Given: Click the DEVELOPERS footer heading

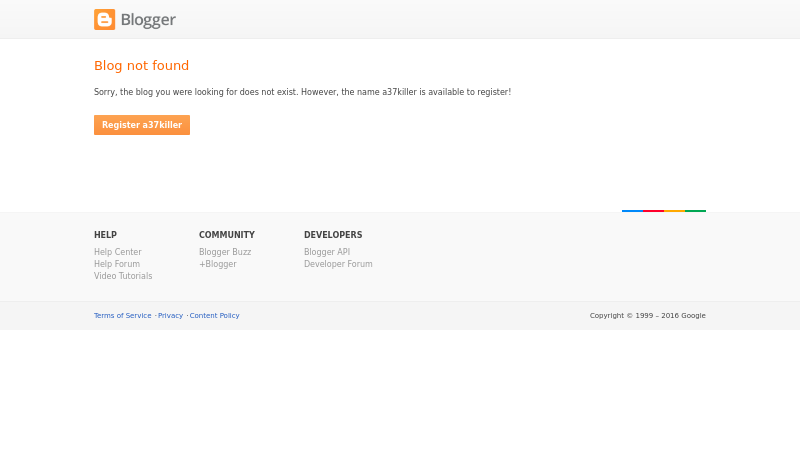Looking at the screenshot, I should pyautogui.click(x=333, y=235).
